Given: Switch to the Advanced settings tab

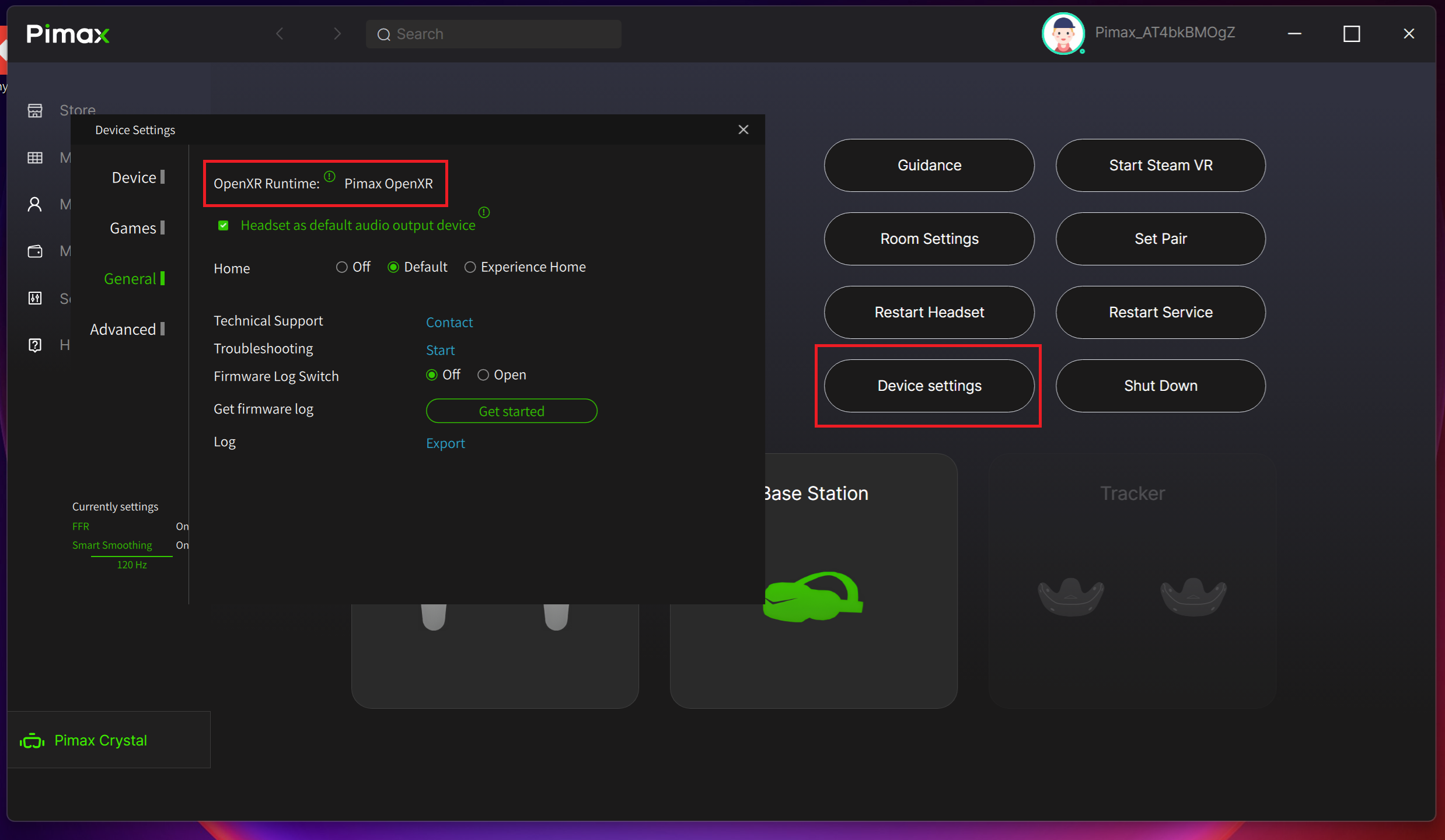Looking at the screenshot, I should [123, 330].
